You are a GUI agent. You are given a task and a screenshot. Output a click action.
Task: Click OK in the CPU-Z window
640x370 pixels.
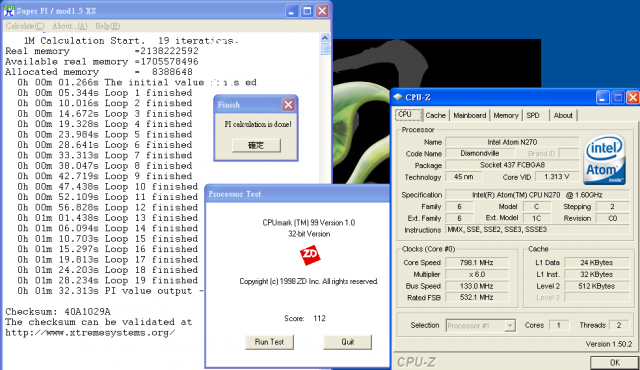pos(615,362)
